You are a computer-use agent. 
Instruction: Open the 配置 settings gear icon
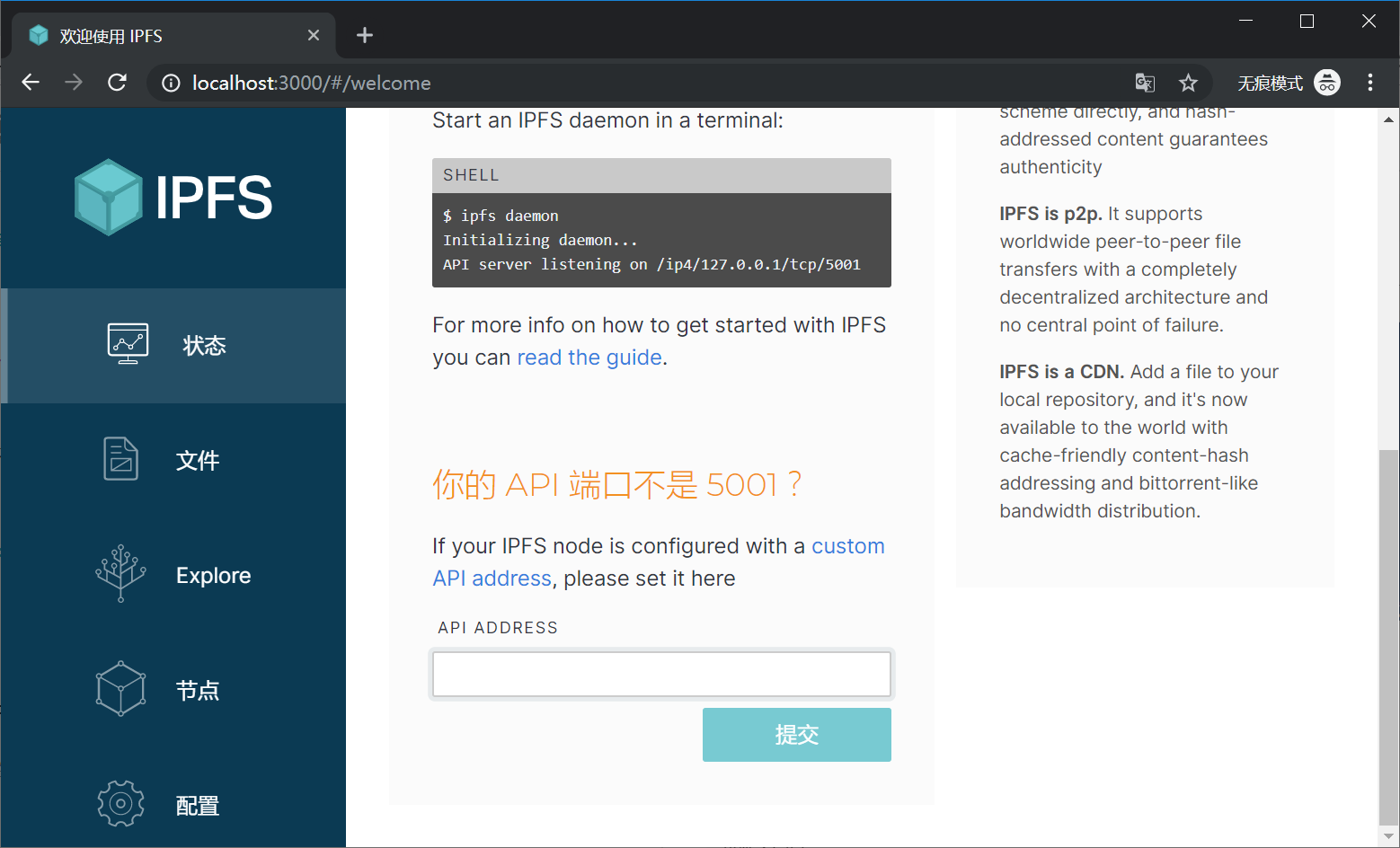pos(120,804)
